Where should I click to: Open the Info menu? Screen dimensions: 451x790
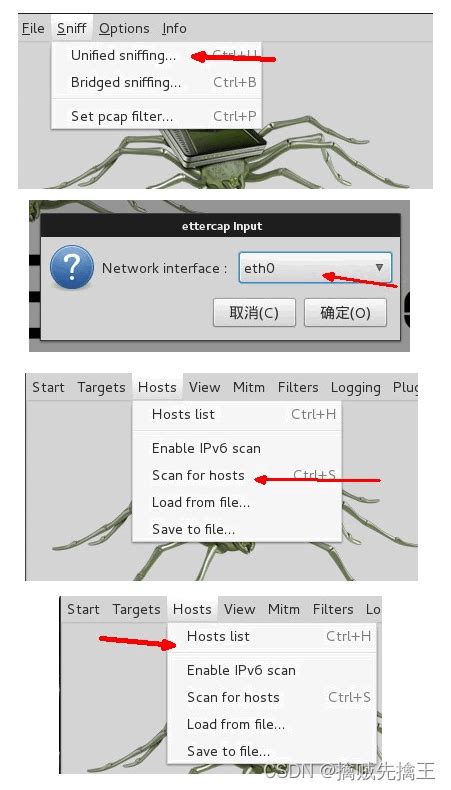point(174,29)
